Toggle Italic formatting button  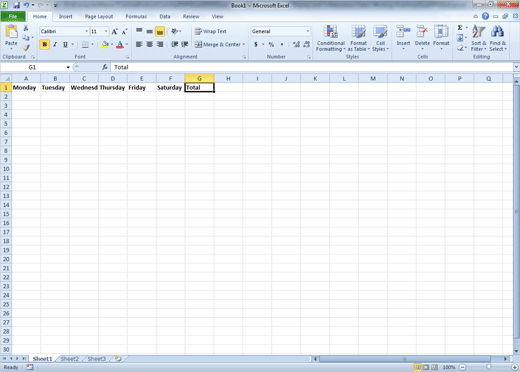(x=55, y=44)
